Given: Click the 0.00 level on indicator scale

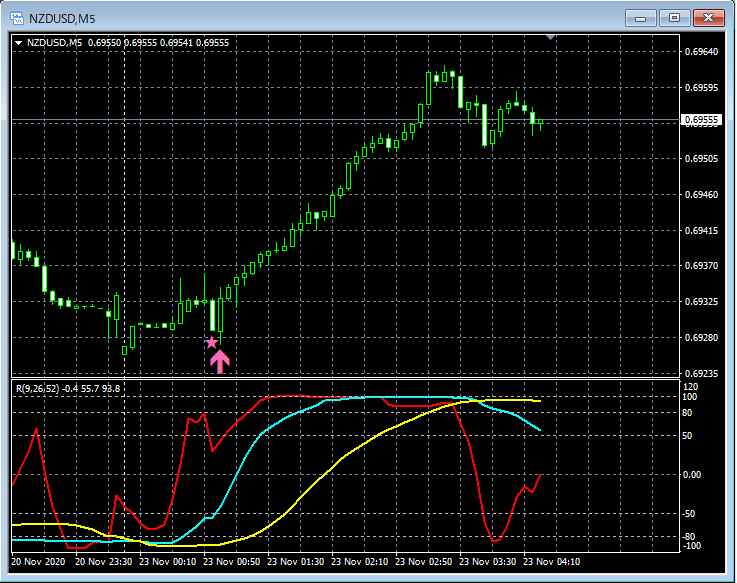Looking at the screenshot, I should (x=691, y=474).
